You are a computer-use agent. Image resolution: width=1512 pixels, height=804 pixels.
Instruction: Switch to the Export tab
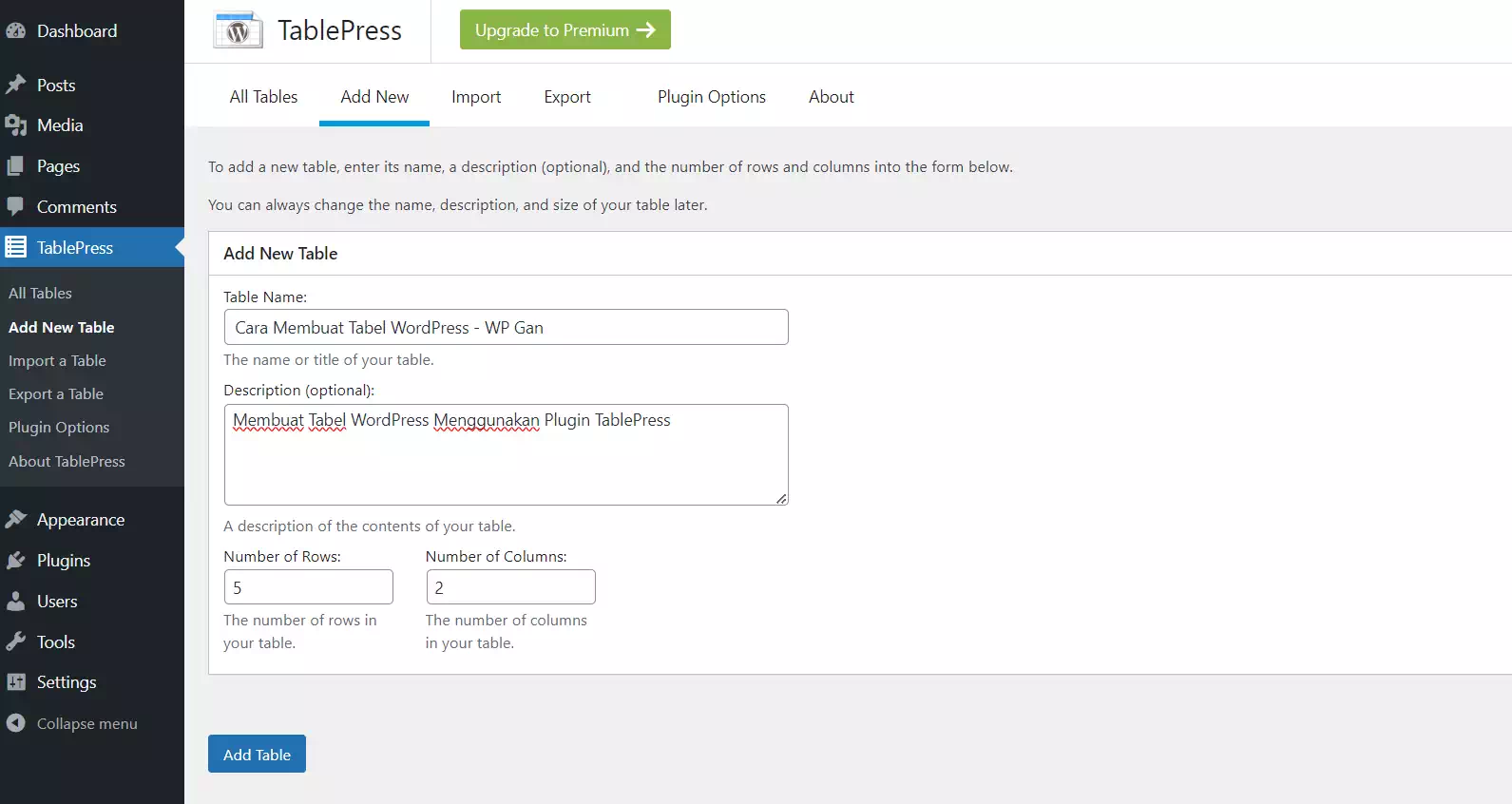pyautogui.click(x=567, y=97)
